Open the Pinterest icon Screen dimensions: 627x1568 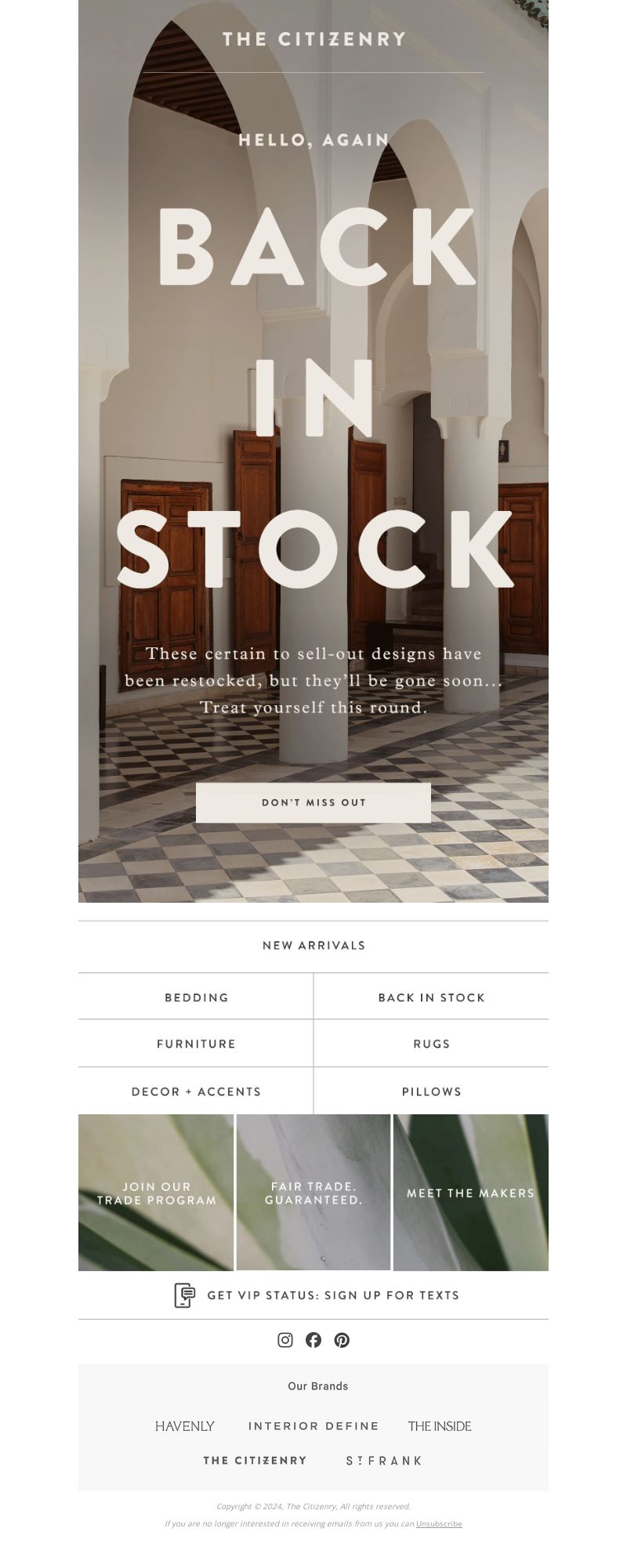coord(342,1340)
